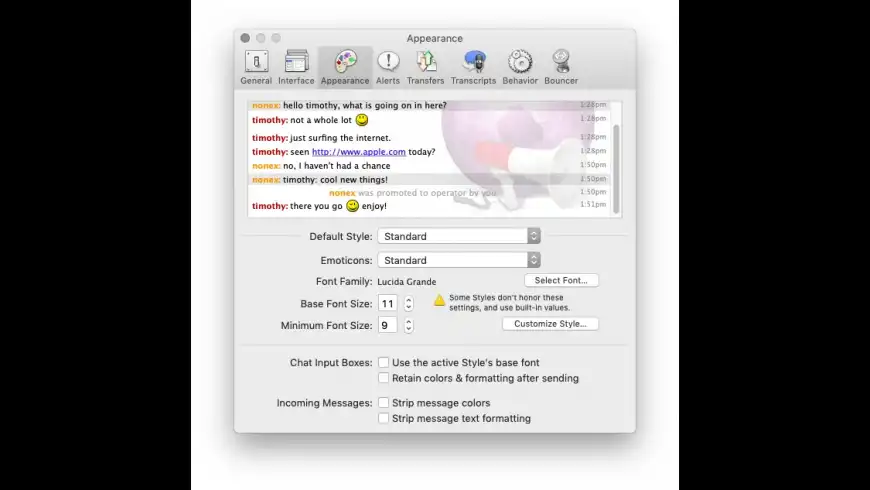The height and width of the screenshot is (490, 870).
Task: Enable 'Use the active Style's base font'
Action: tap(383, 362)
